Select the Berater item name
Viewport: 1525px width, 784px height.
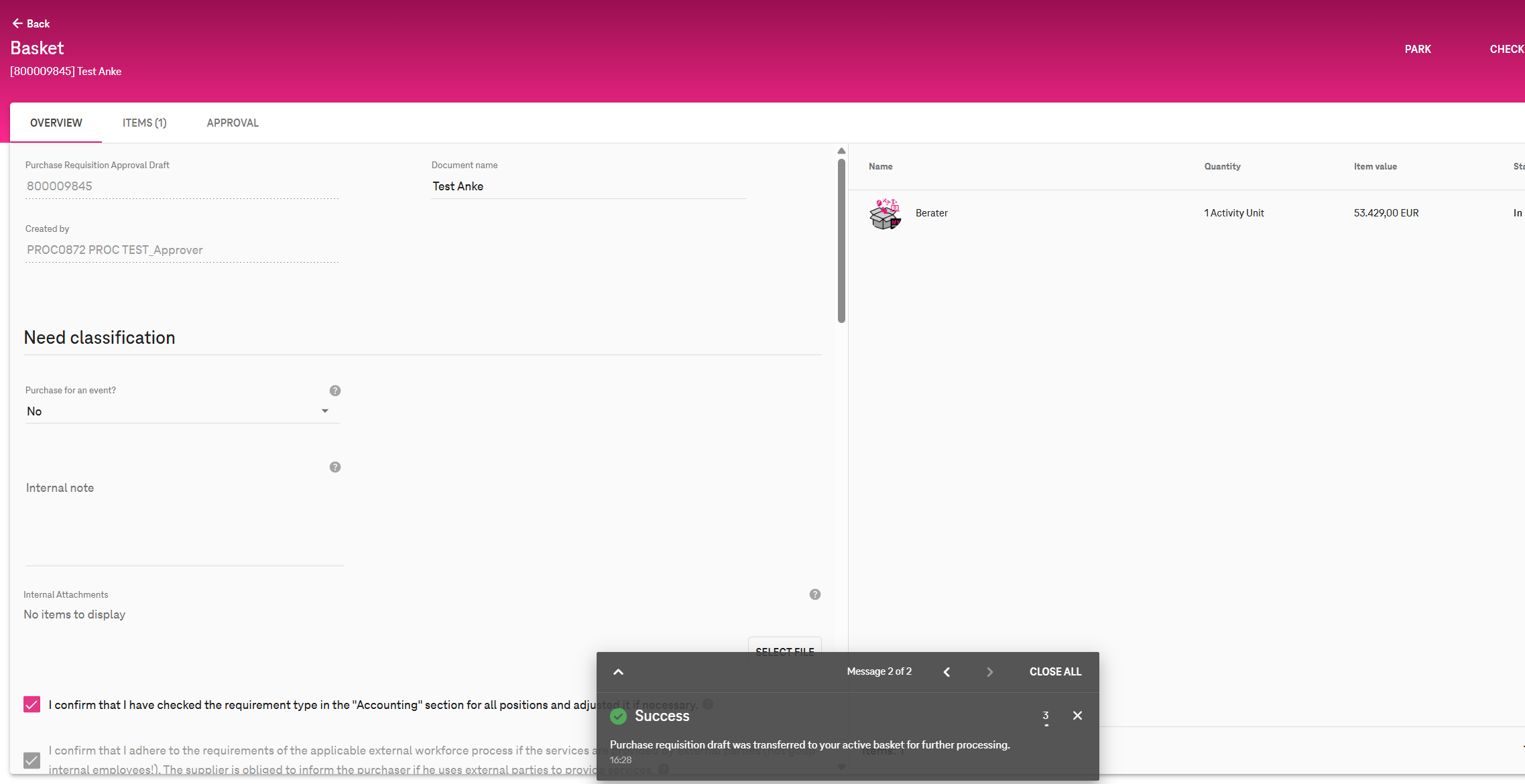tap(932, 213)
